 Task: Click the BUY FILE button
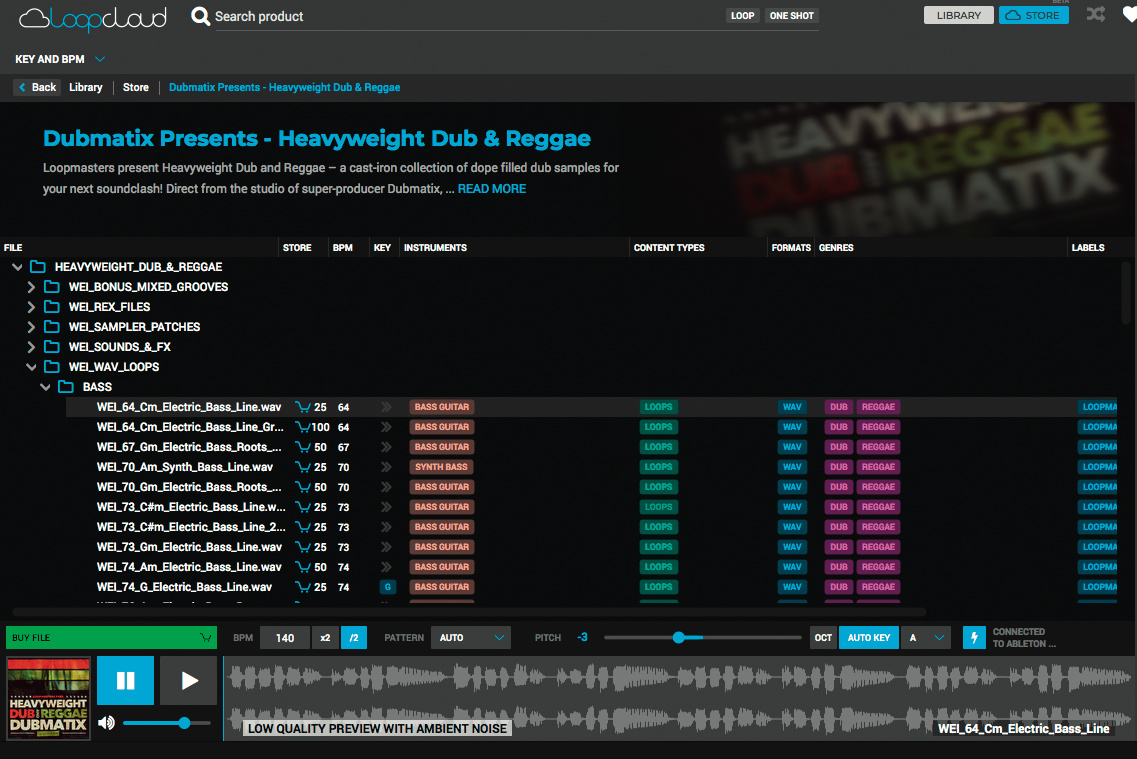(x=110, y=638)
